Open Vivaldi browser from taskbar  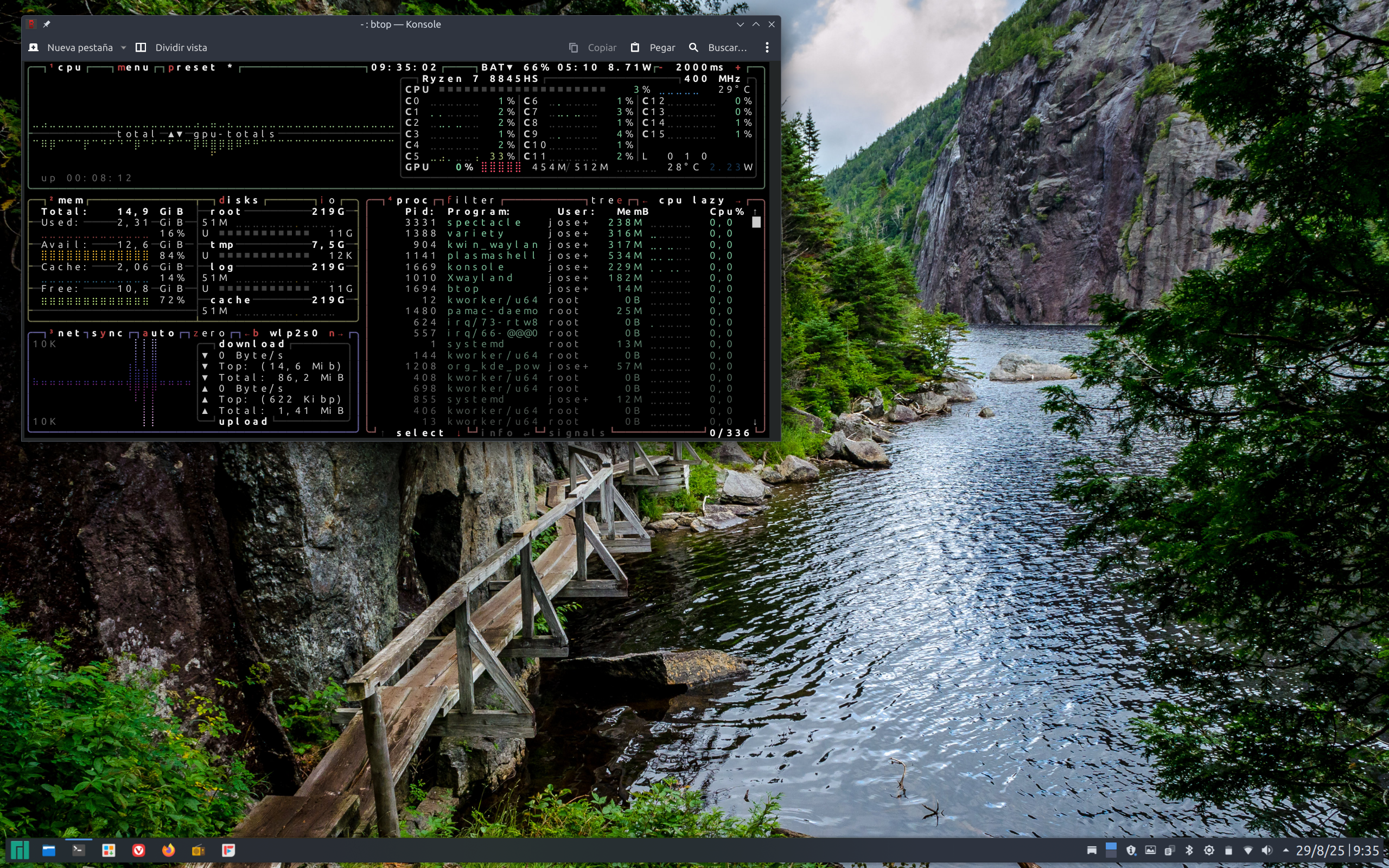point(138,850)
